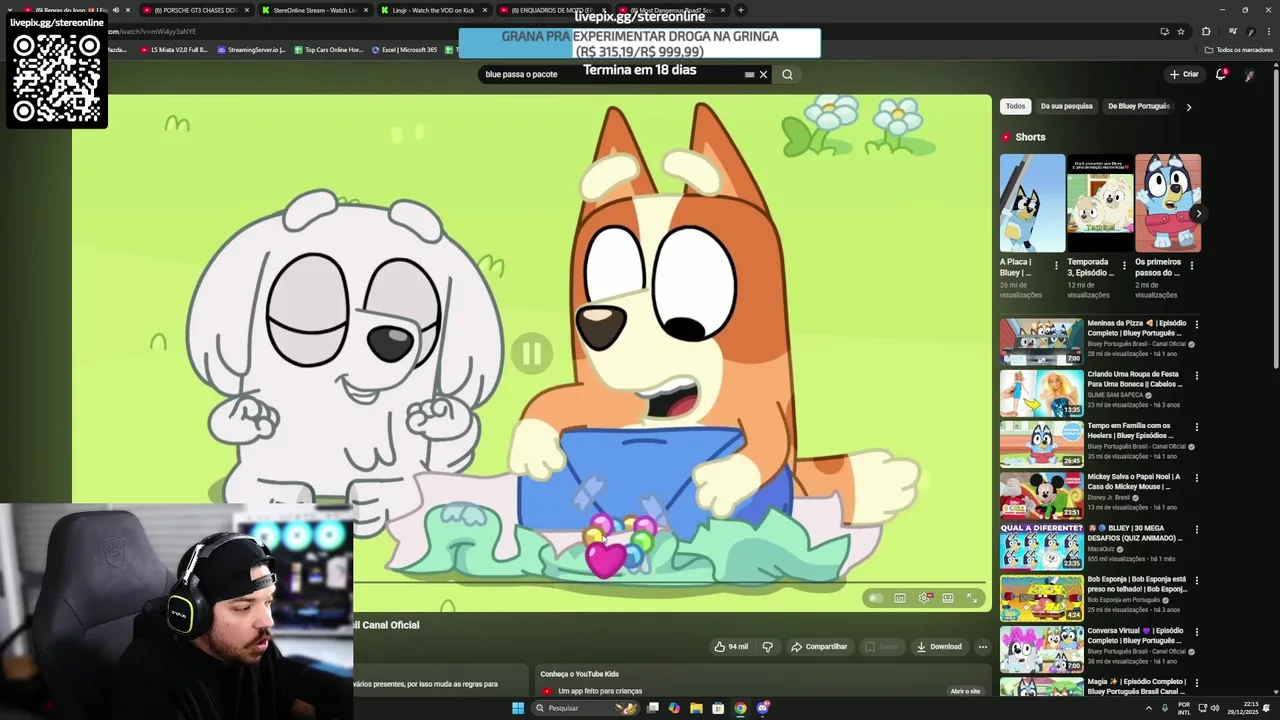Open options for 'Mickey Salva o Papai Noel'

click(x=1196, y=478)
